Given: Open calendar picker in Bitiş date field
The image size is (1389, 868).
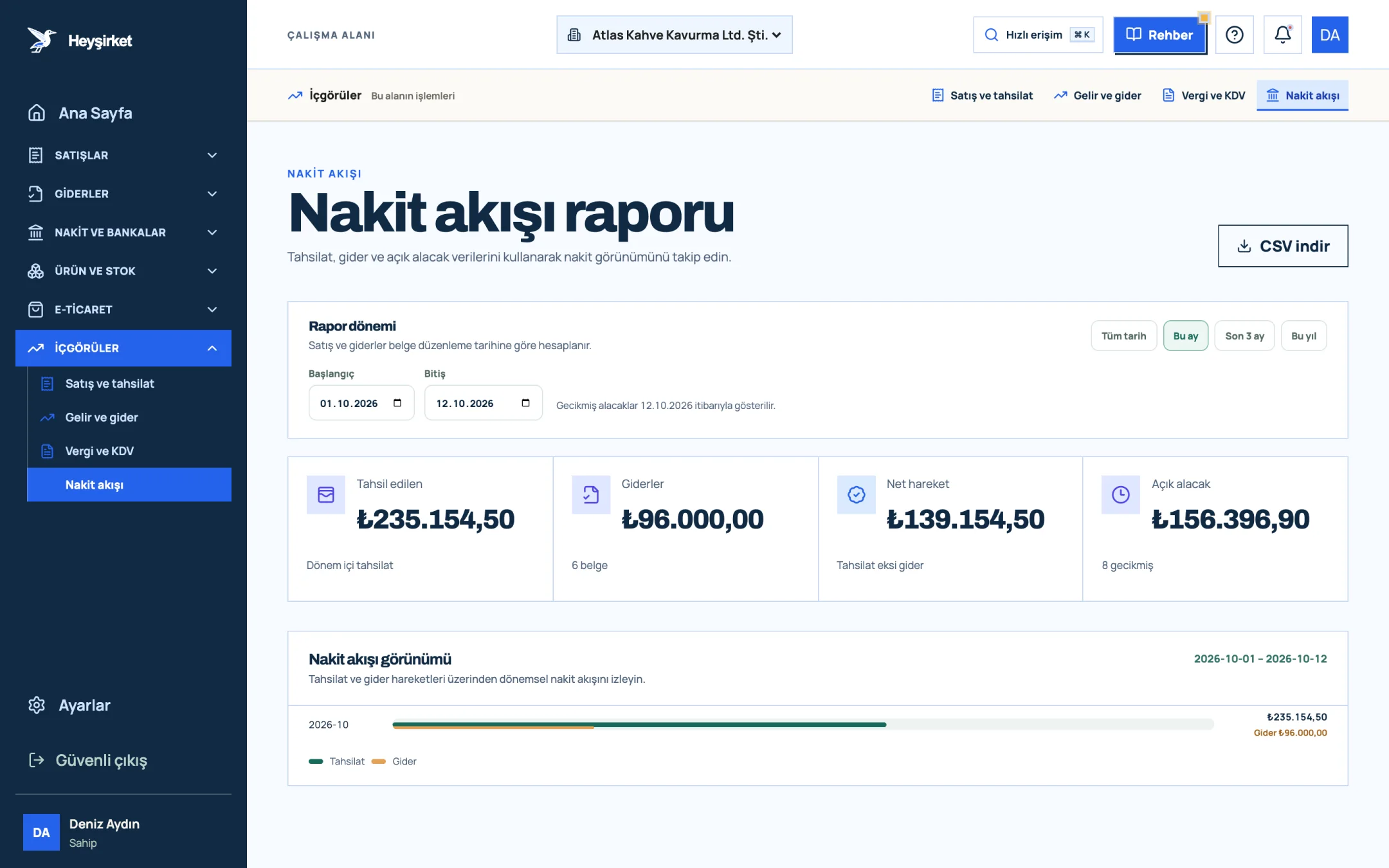Looking at the screenshot, I should tap(525, 403).
